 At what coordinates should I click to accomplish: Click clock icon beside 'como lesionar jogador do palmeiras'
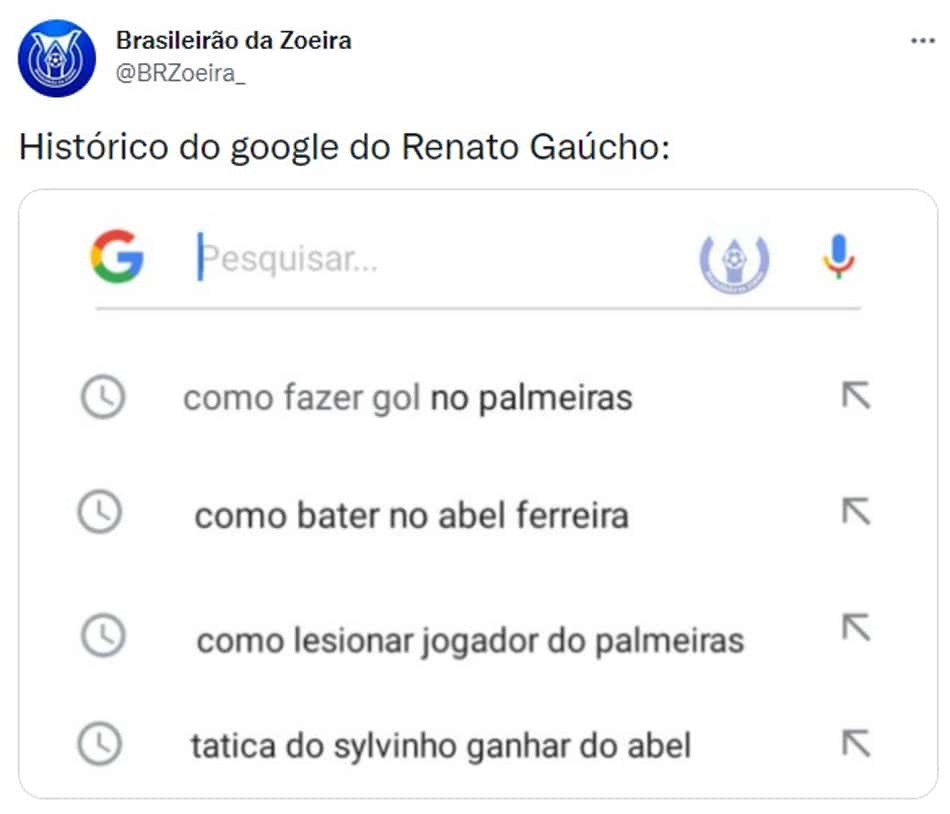103,636
